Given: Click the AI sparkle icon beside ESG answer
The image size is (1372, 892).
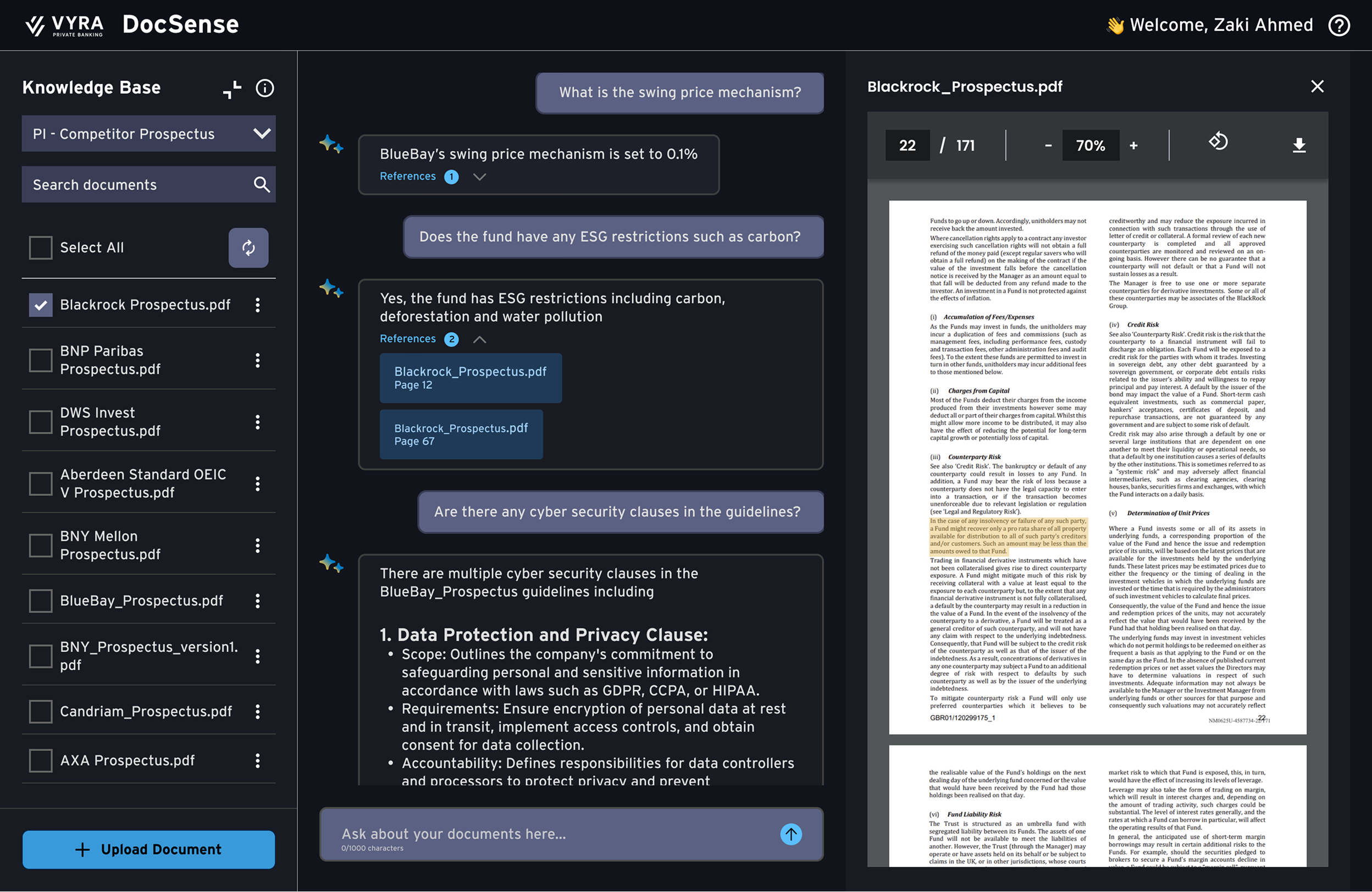Looking at the screenshot, I should (331, 288).
